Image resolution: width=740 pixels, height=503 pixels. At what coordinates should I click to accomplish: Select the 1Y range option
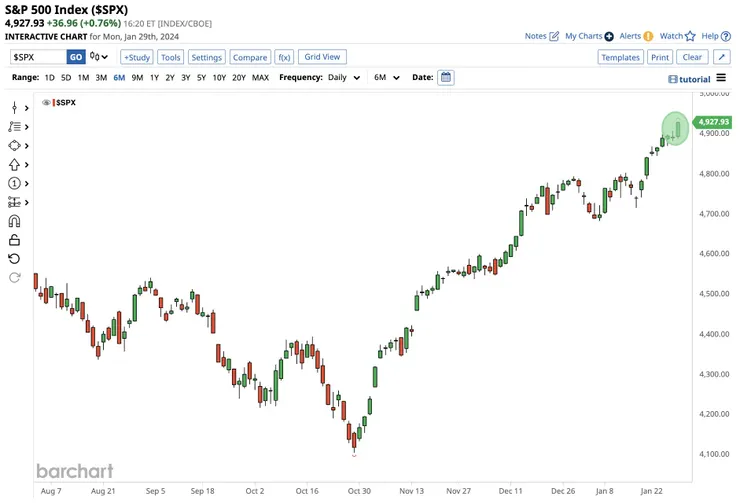click(x=154, y=77)
